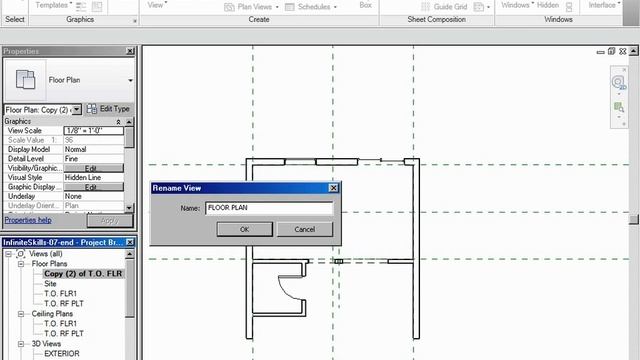The image size is (640, 360).
Task: Select T.O. FLR1 under Floor Plans
Action: 60,293
